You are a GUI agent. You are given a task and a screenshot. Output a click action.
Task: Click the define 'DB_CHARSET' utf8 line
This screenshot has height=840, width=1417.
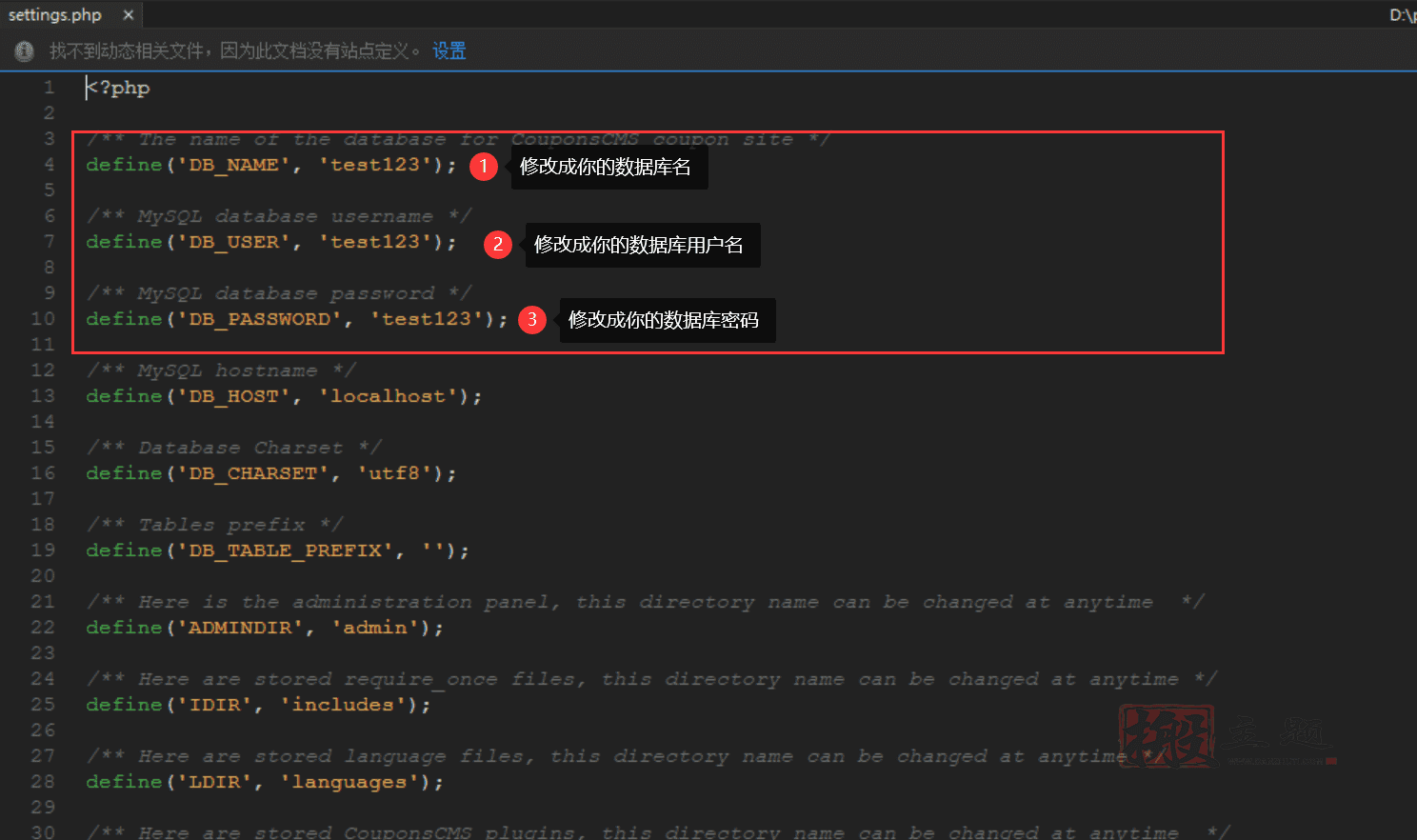(x=271, y=473)
